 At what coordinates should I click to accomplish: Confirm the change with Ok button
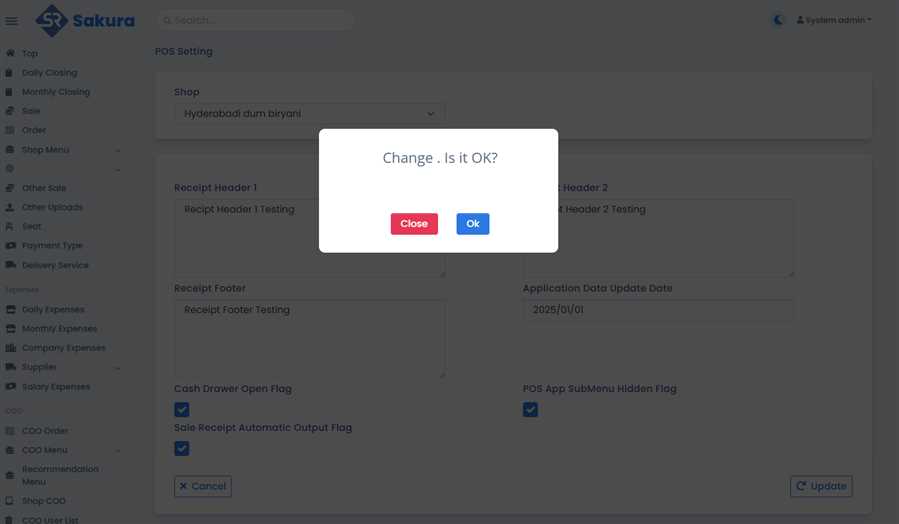tap(472, 224)
